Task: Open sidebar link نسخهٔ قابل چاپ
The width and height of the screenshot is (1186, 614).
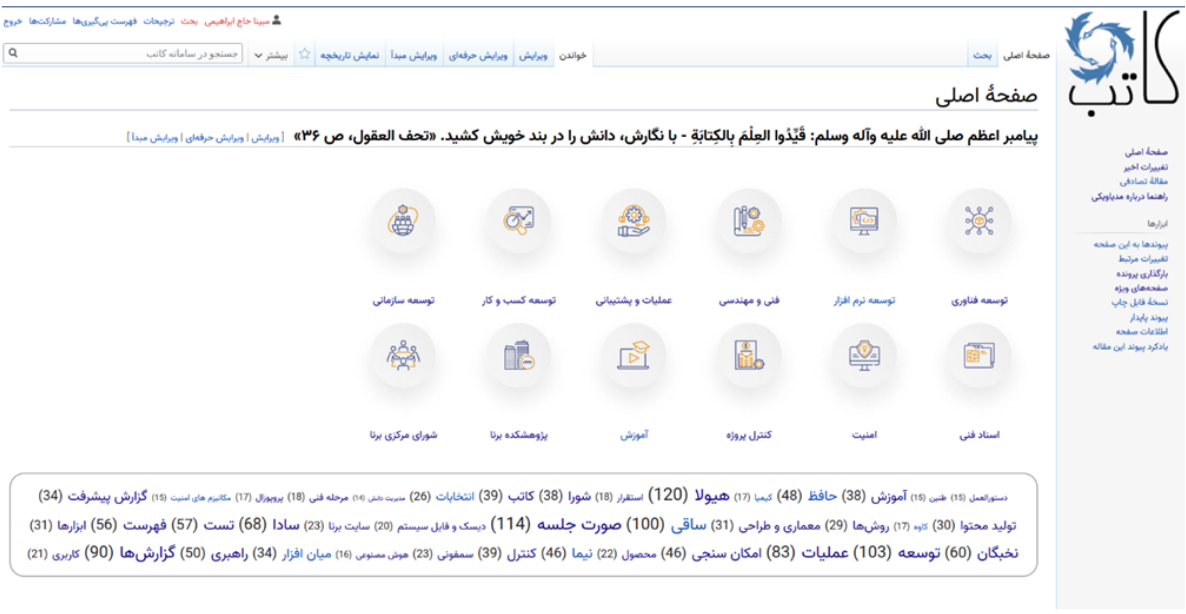Action: pos(1140,302)
